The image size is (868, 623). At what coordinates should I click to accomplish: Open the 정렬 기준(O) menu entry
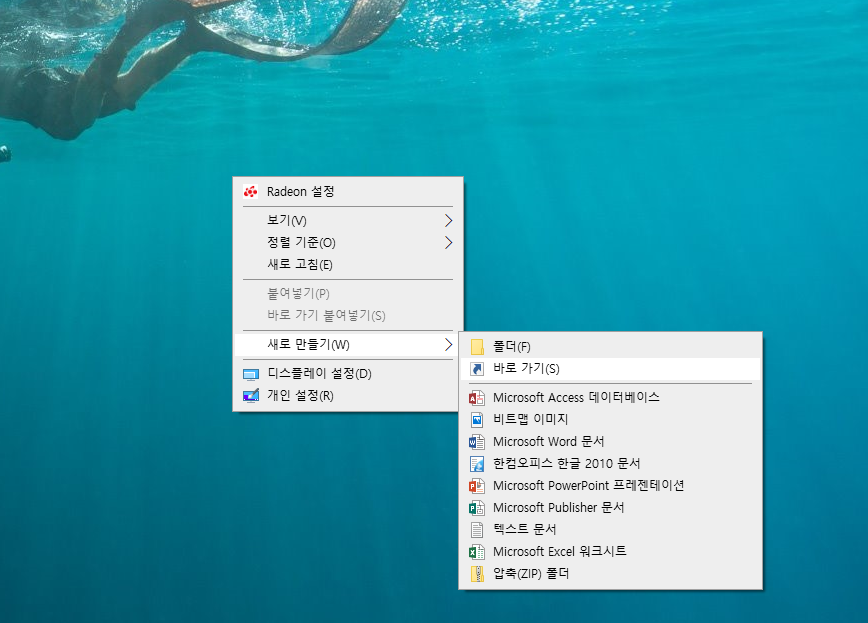pyautogui.click(x=348, y=243)
